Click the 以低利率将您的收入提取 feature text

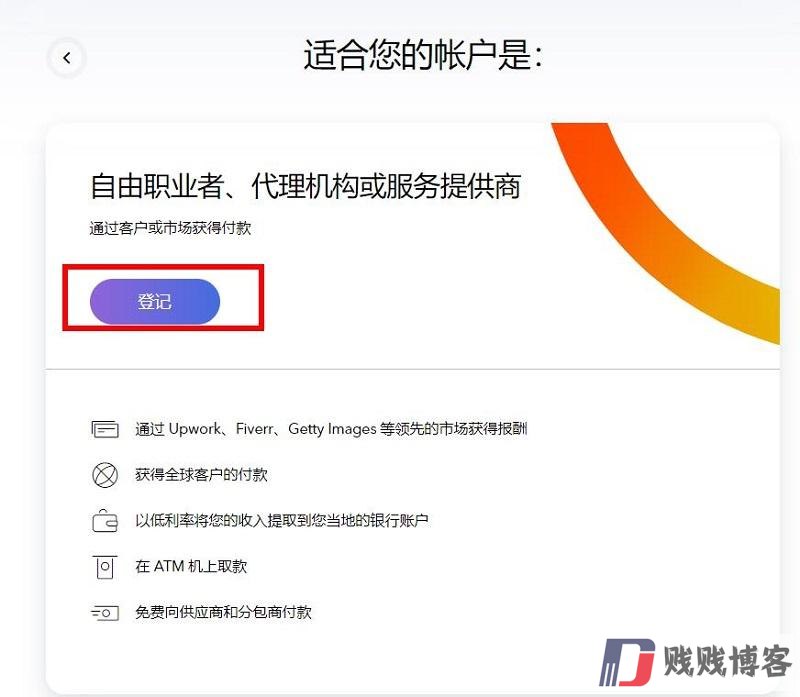282,521
